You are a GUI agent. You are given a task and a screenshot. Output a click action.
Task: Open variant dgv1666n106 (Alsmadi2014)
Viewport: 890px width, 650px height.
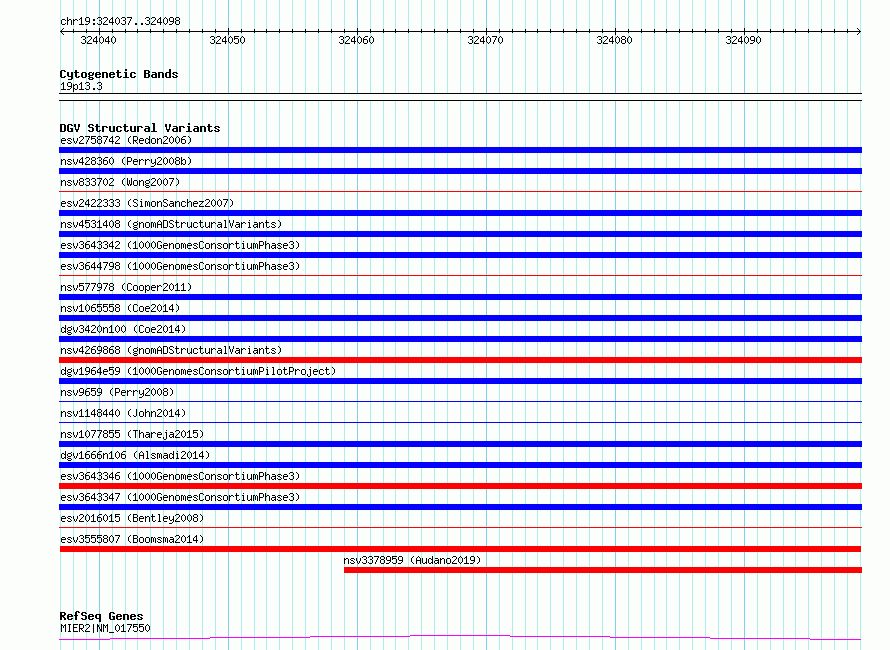coord(135,455)
